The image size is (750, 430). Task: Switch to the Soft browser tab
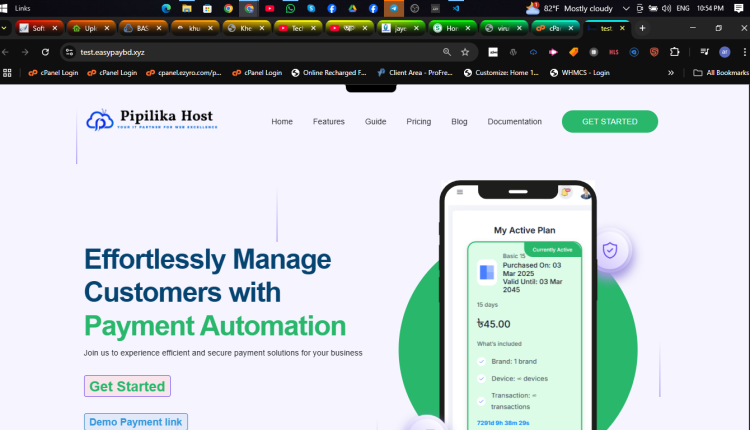(x=38, y=28)
